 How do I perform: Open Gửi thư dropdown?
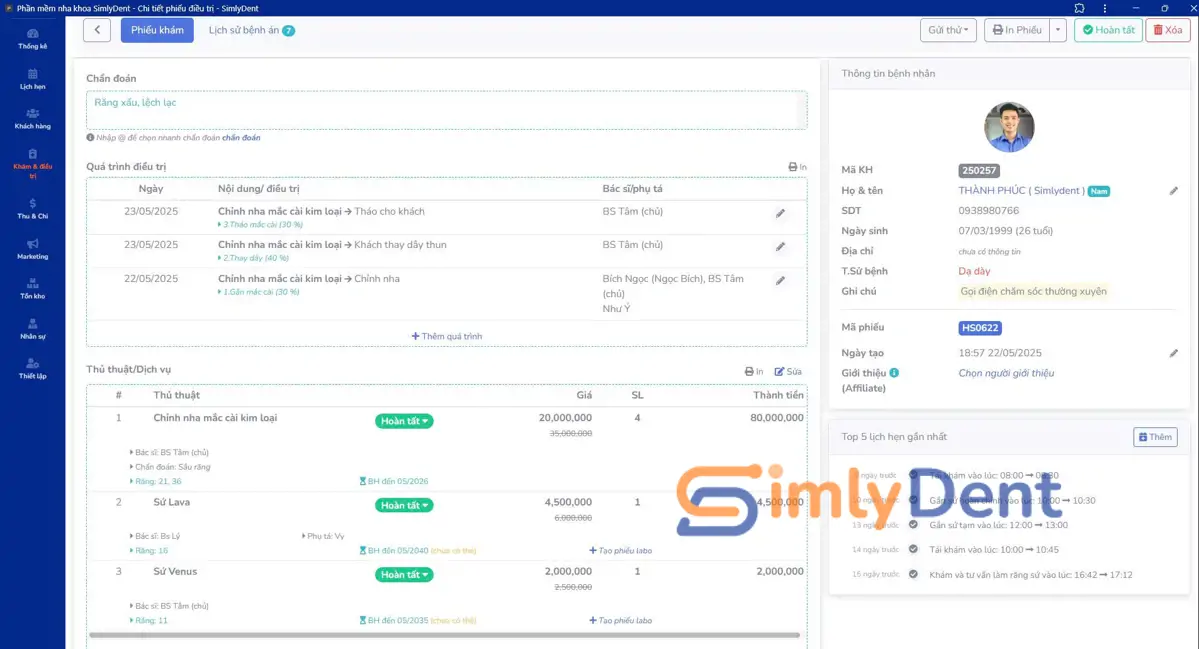coord(948,30)
